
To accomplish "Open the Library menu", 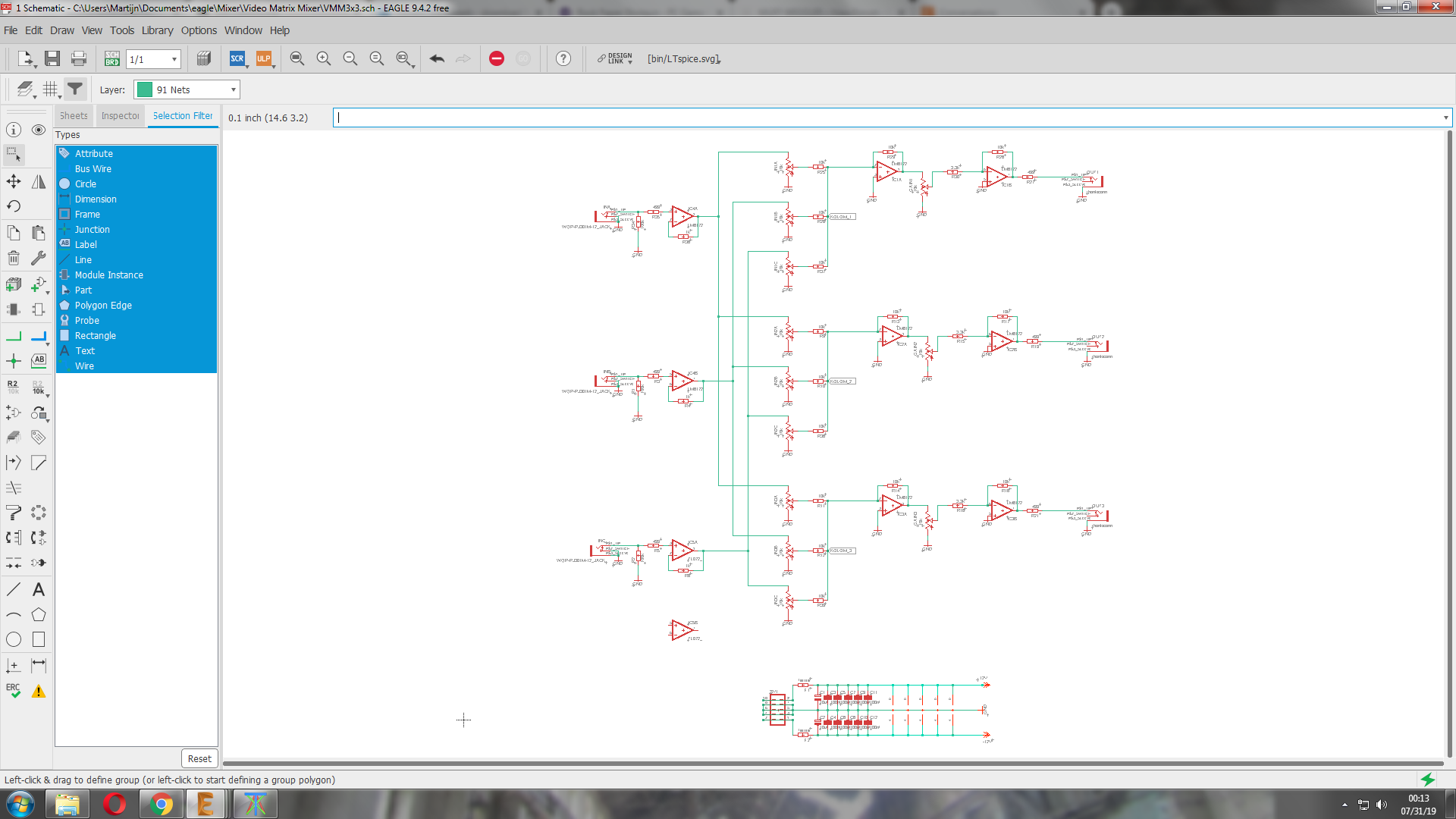I will [x=157, y=30].
